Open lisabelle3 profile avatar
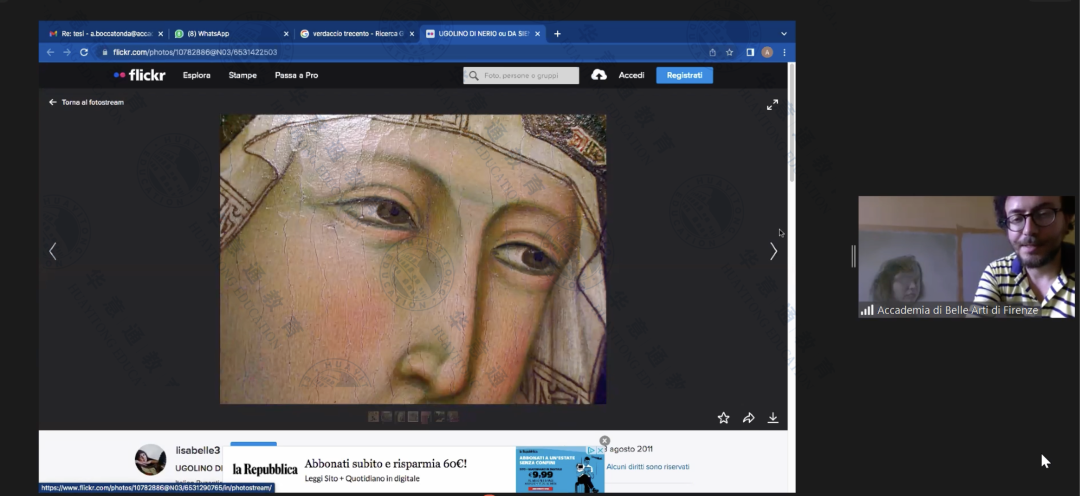The image size is (1080, 496). pyautogui.click(x=150, y=459)
